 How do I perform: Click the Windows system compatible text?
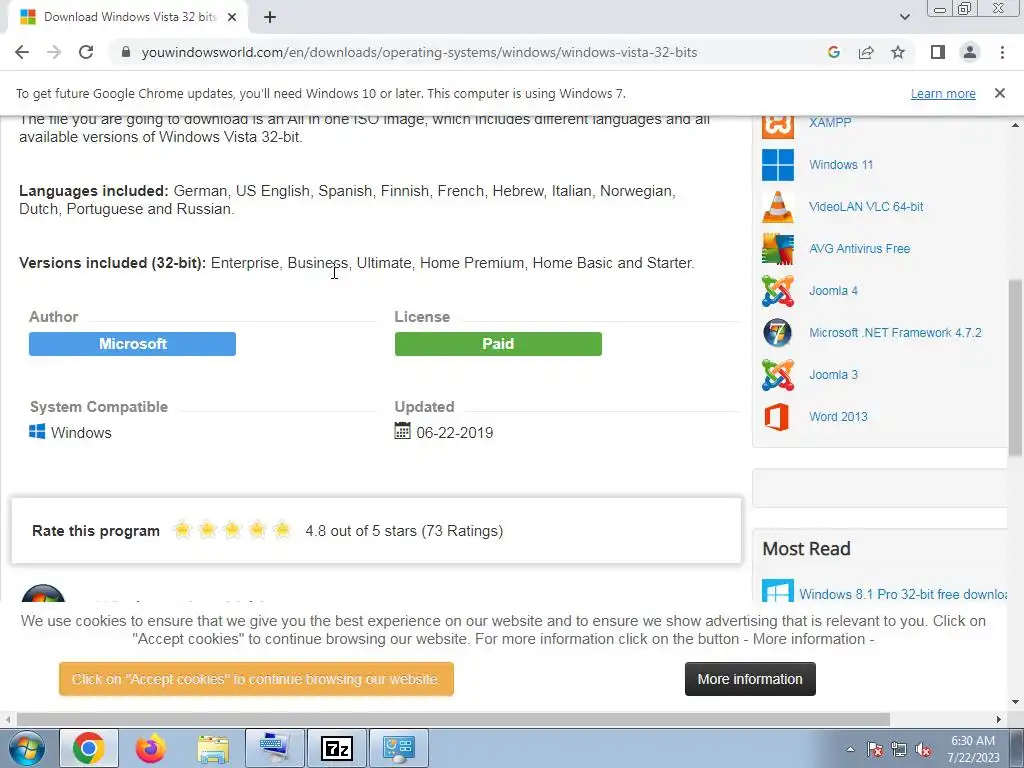coord(81,432)
